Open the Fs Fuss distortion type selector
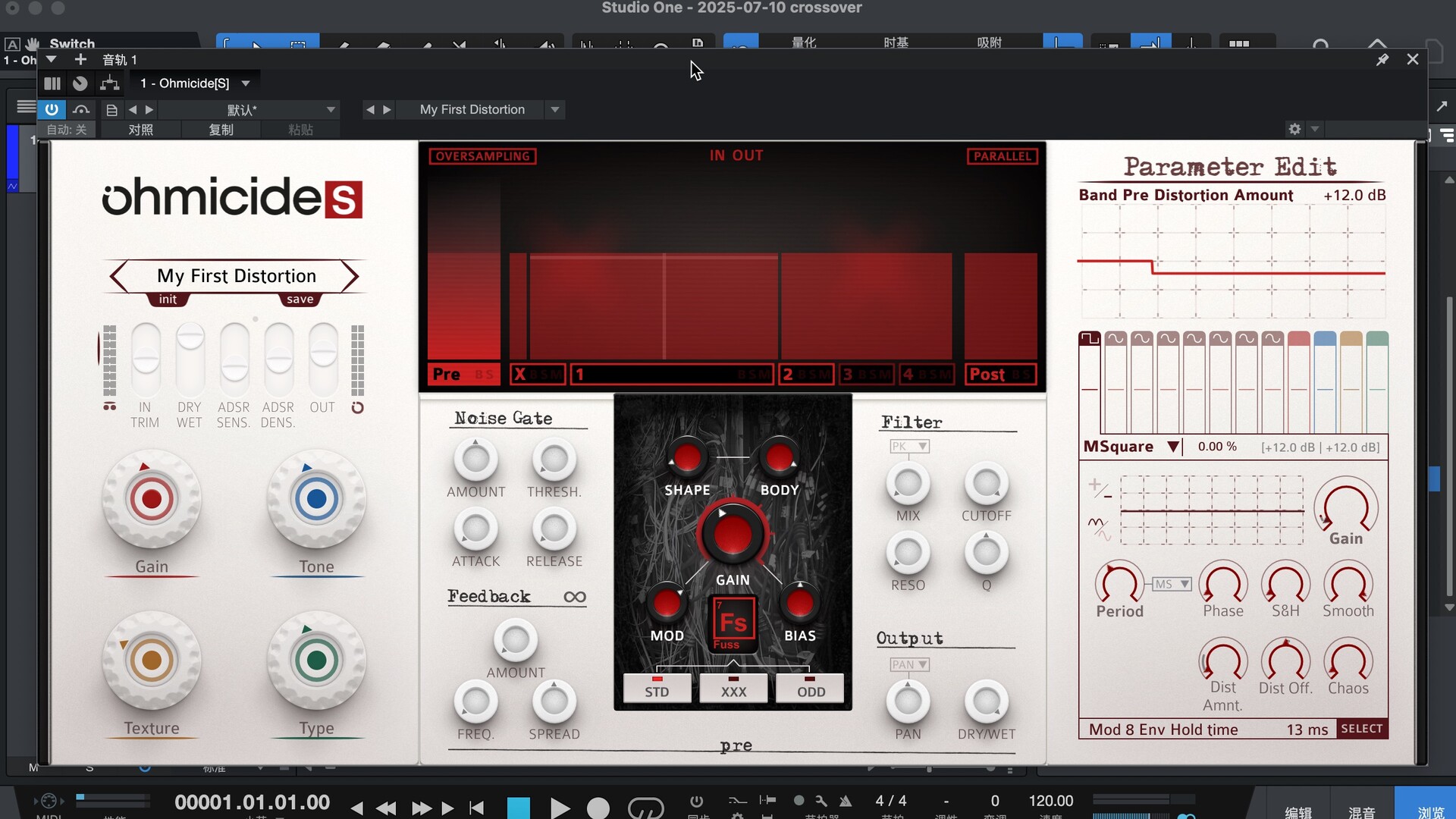The width and height of the screenshot is (1456, 819). pyautogui.click(x=733, y=623)
